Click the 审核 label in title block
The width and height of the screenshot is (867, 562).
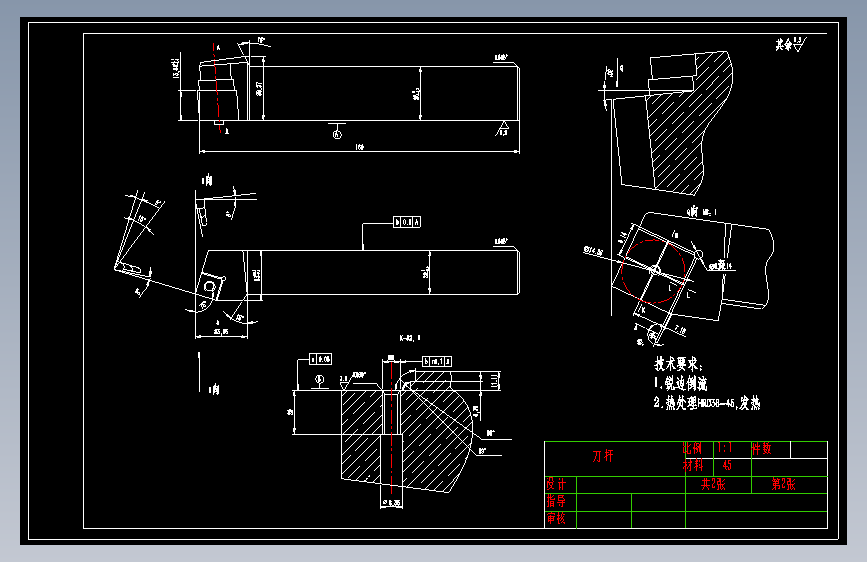point(556,519)
